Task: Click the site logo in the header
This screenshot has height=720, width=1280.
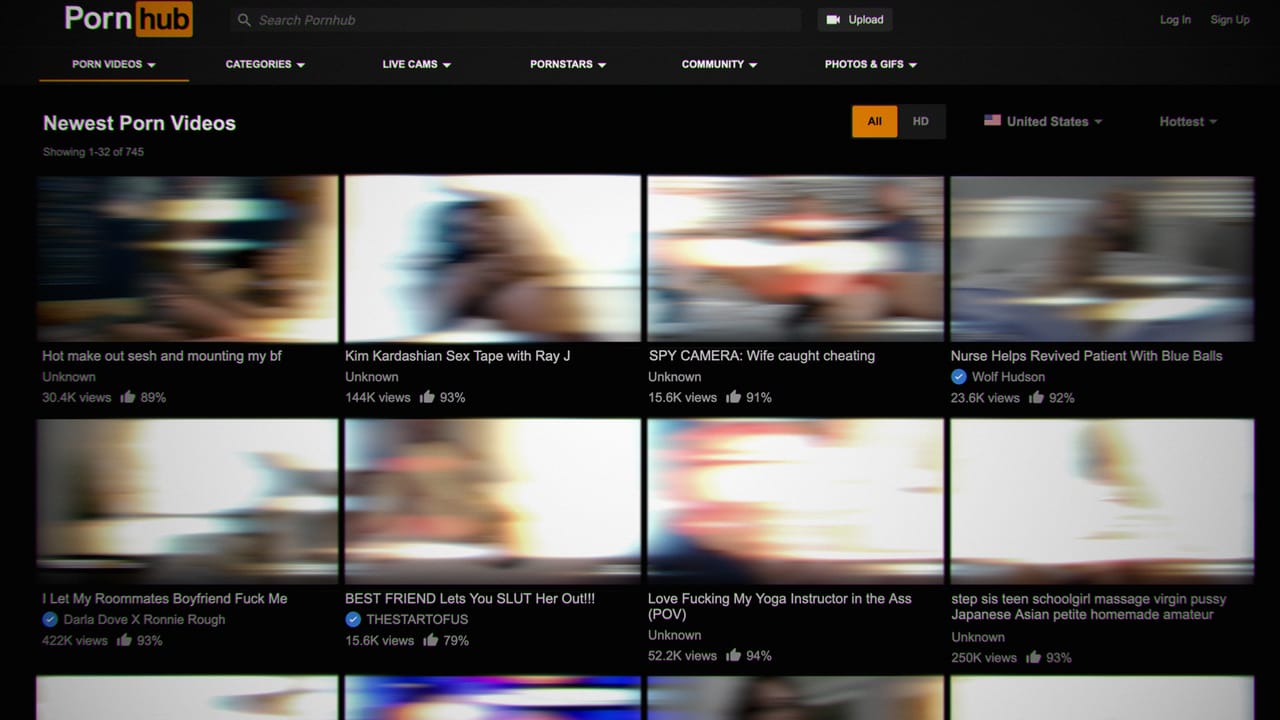Action: (128, 19)
